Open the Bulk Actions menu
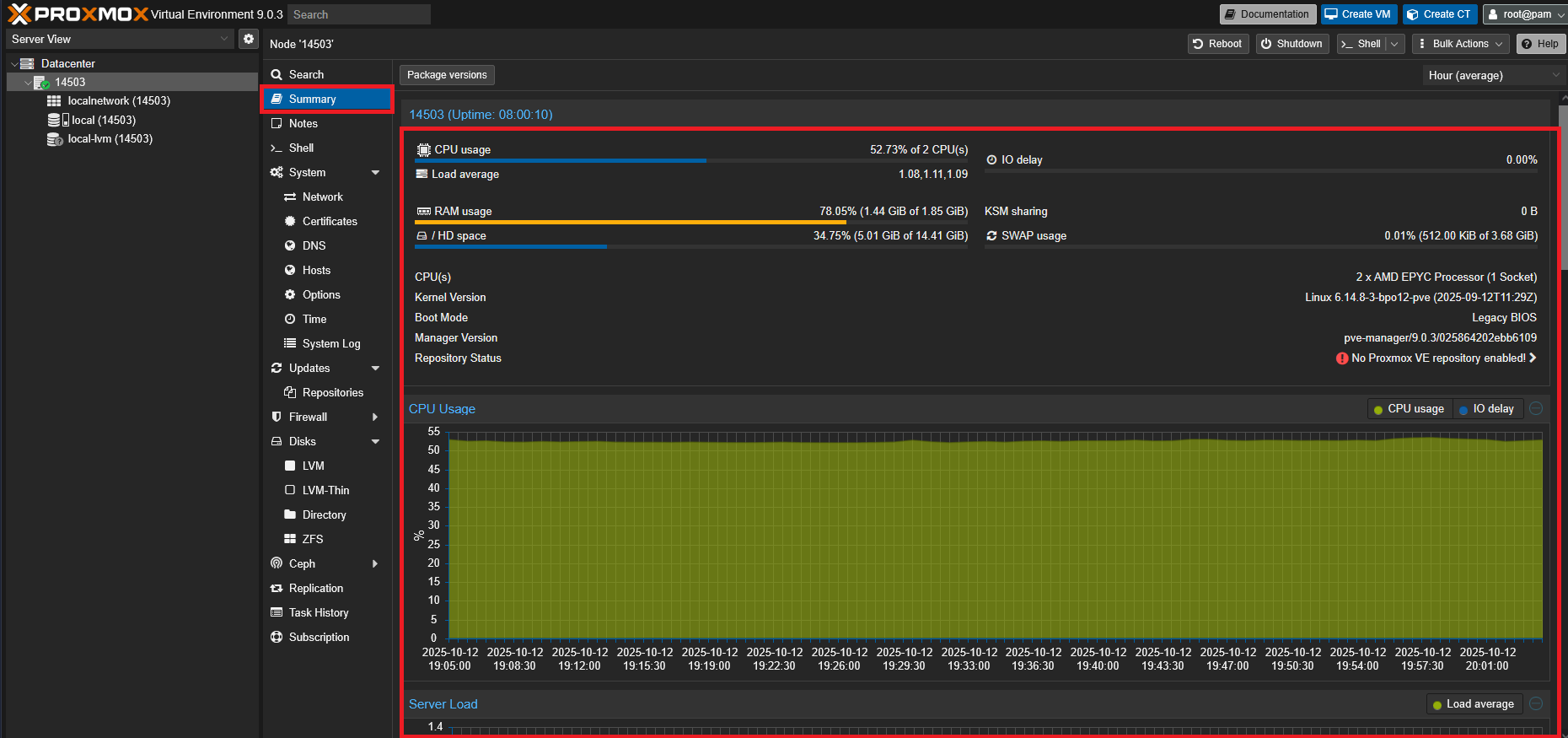The height and width of the screenshot is (738, 1568). pos(1459,44)
